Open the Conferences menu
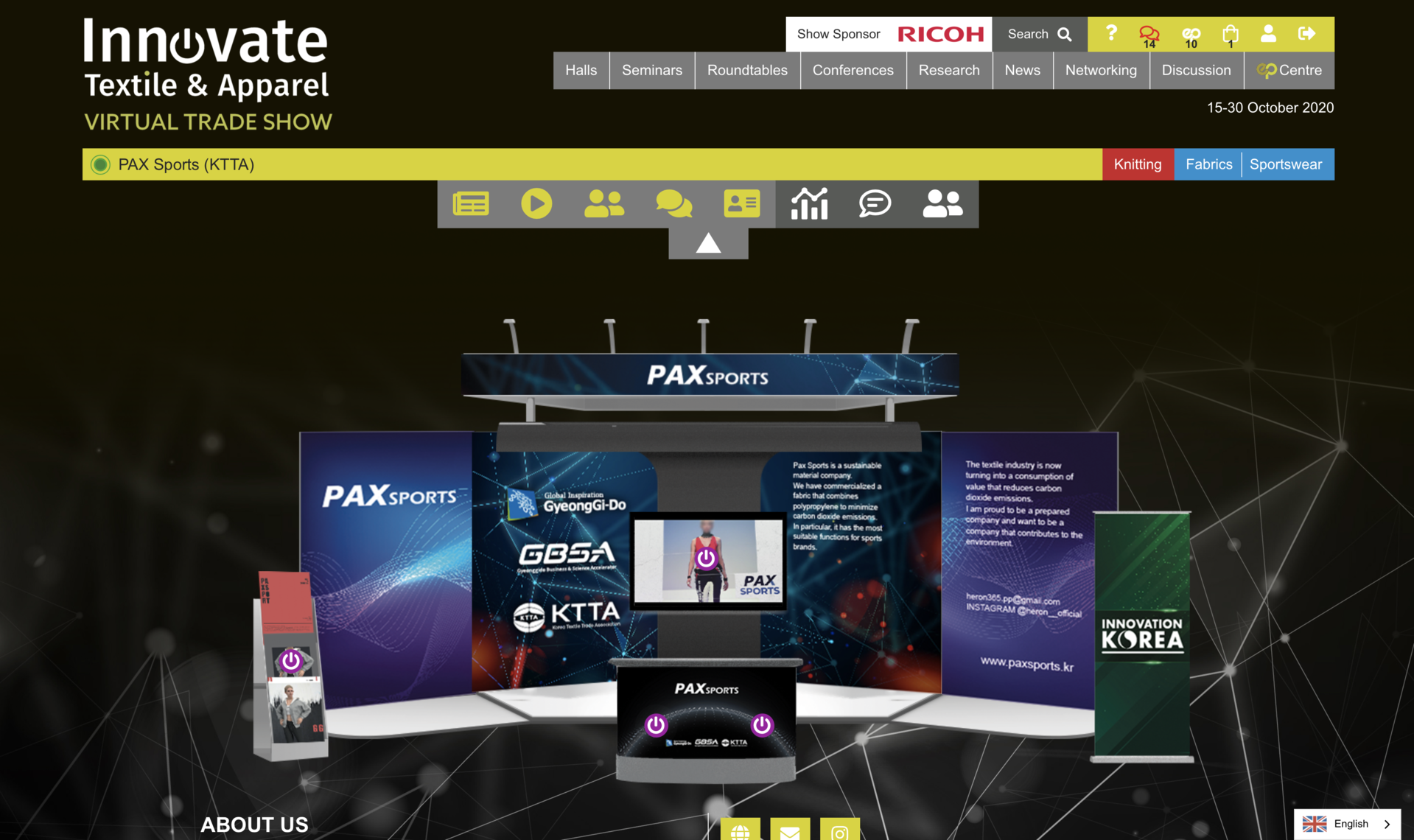The image size is (1414, 840). (853, 71)
